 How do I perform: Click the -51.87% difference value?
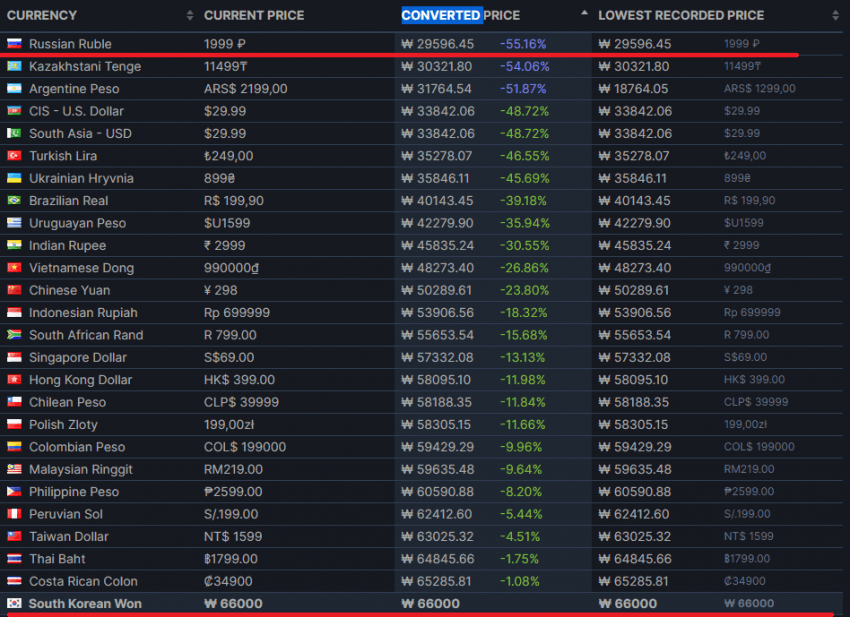tap(523, 88)
